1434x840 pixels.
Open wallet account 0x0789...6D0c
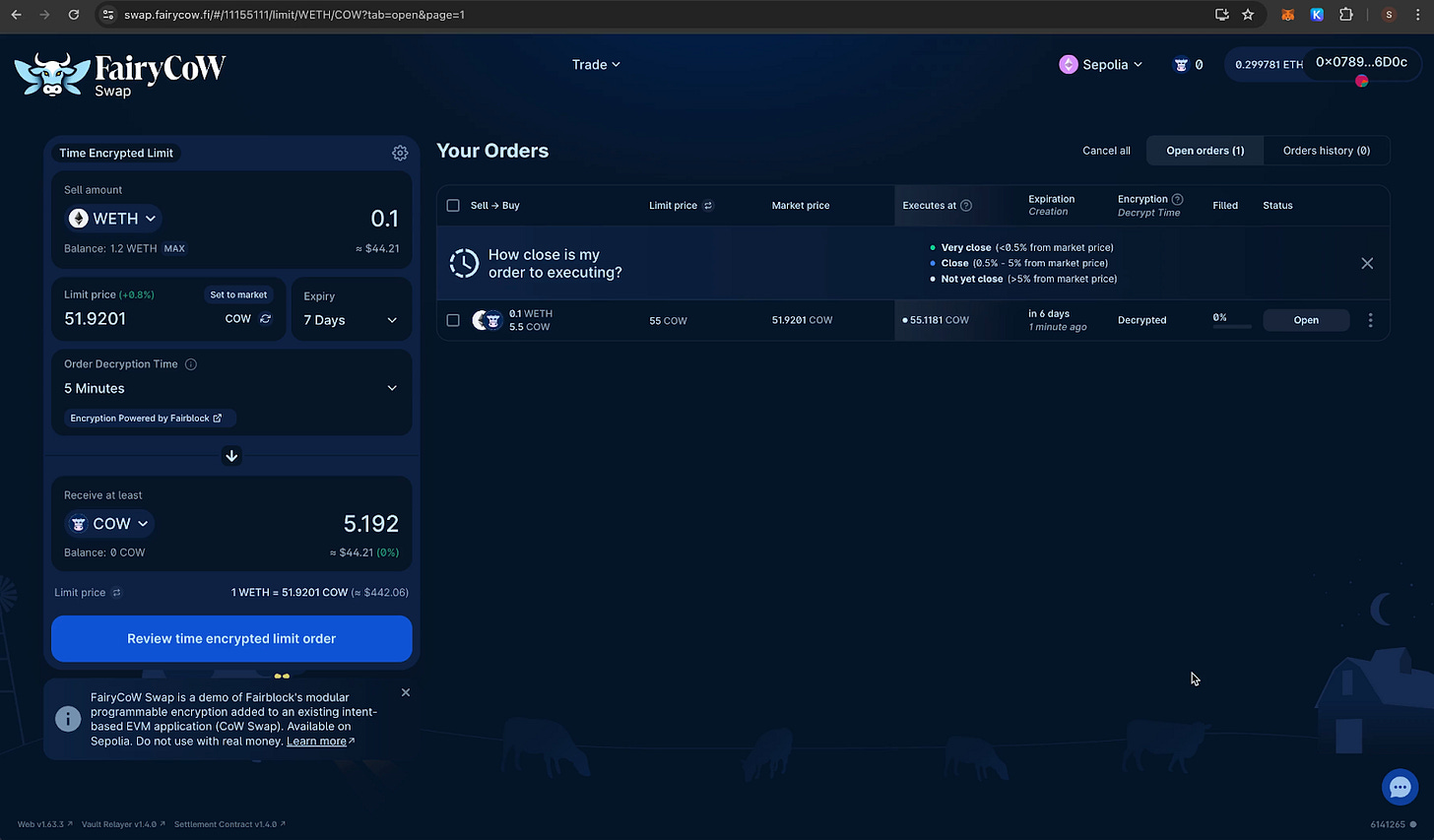[x=1361, y=62]
